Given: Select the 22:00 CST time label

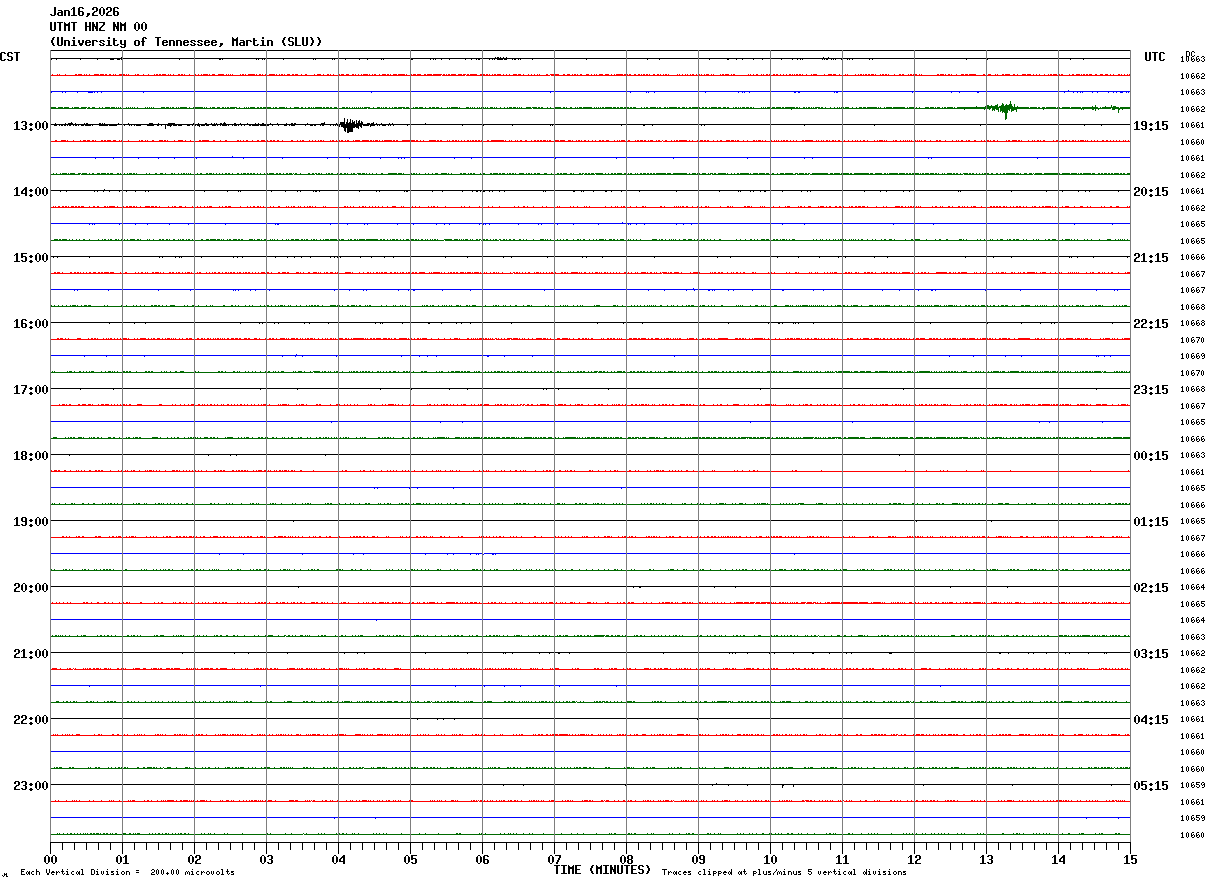Looking at the screenshot, I should [x=31, y=720].
